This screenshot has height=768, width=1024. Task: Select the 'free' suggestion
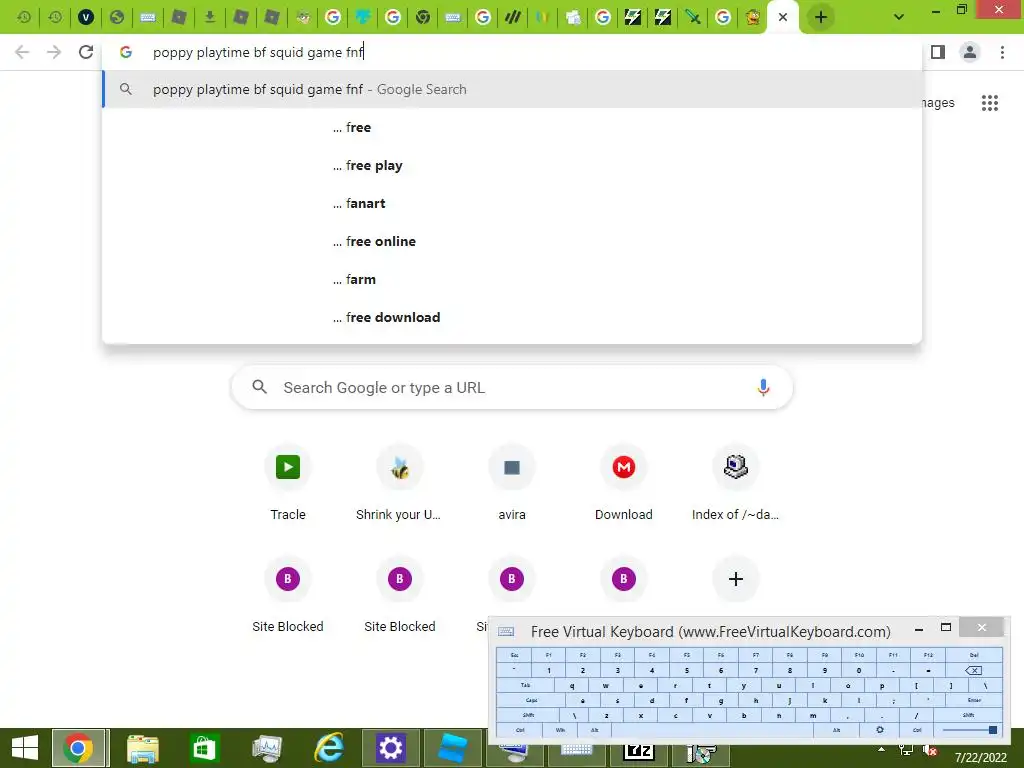(x=512, y=127)
